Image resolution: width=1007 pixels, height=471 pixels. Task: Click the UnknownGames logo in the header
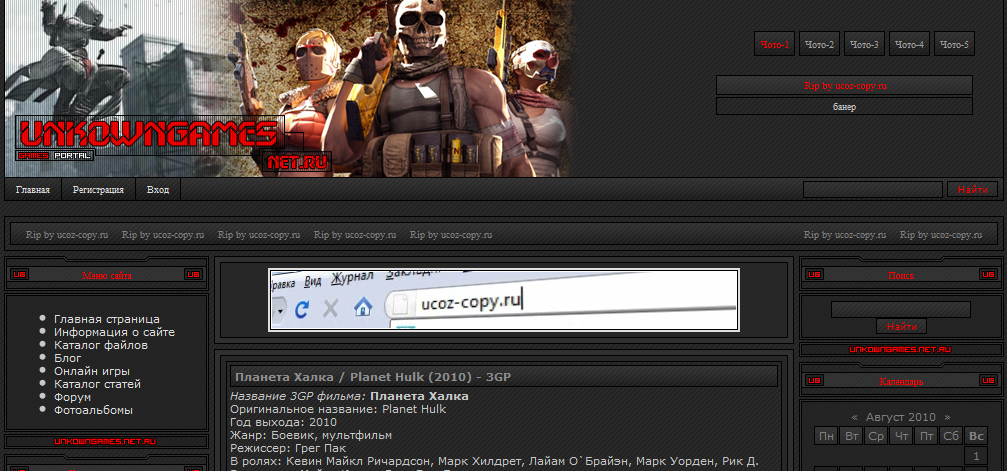(148, 133)
